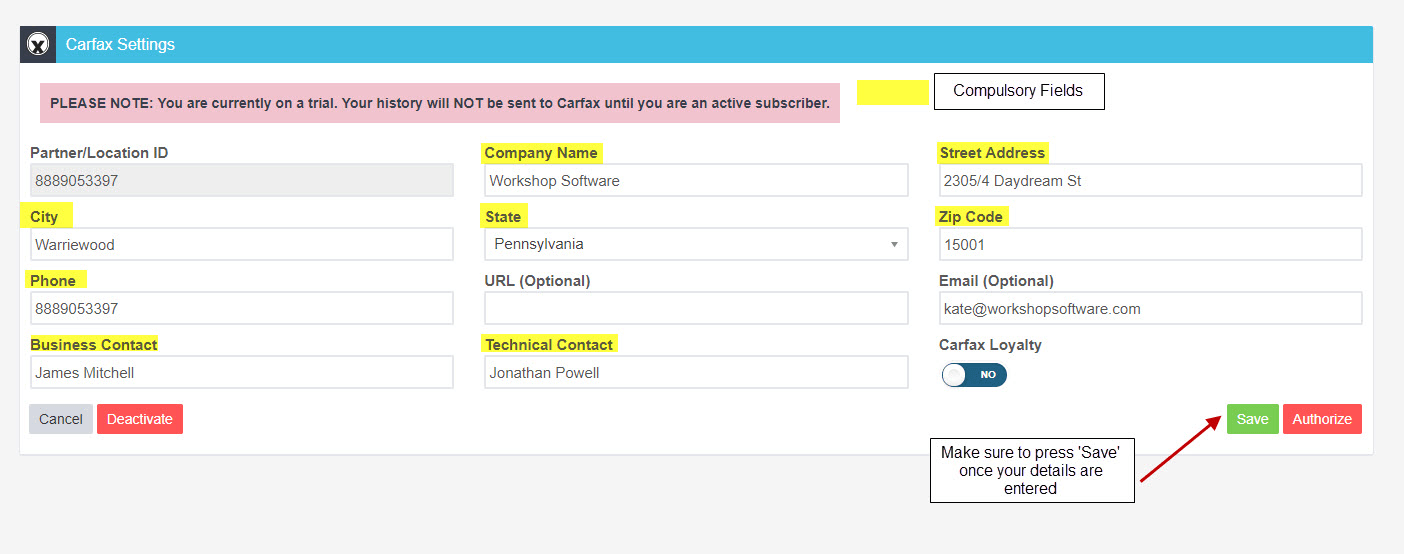Viewport: 1404px width, 554px height.
Task: Focus the Business Contact field James Mitchell
Action: [x=242, y=372]
